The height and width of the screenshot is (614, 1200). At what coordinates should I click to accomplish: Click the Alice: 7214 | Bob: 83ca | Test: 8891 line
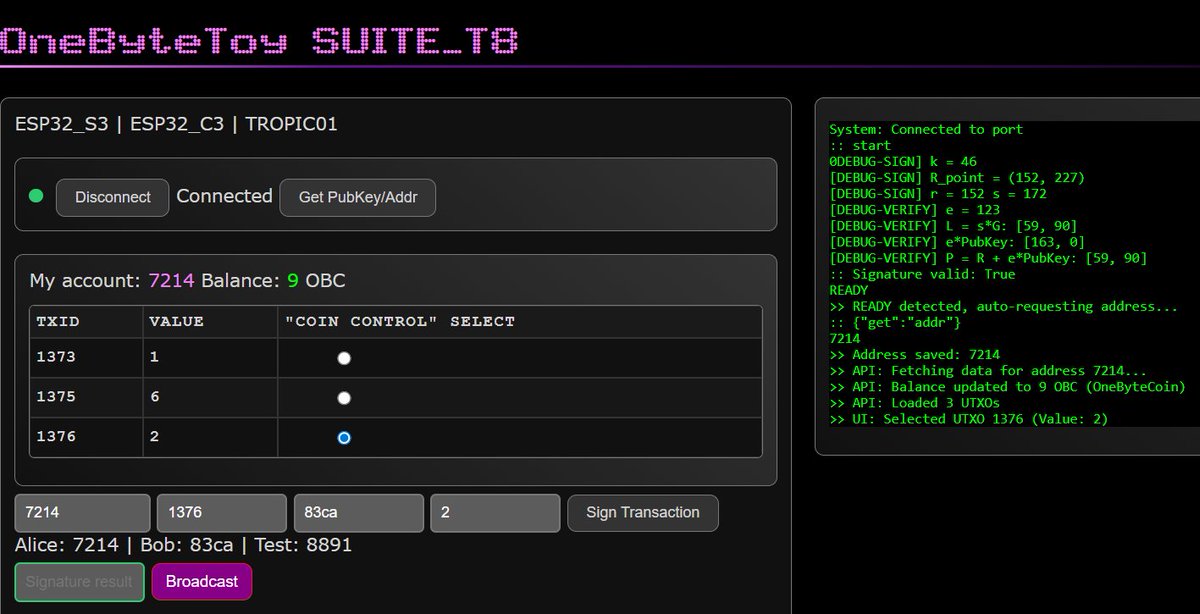pyautogui.click(x=183, y=545)
